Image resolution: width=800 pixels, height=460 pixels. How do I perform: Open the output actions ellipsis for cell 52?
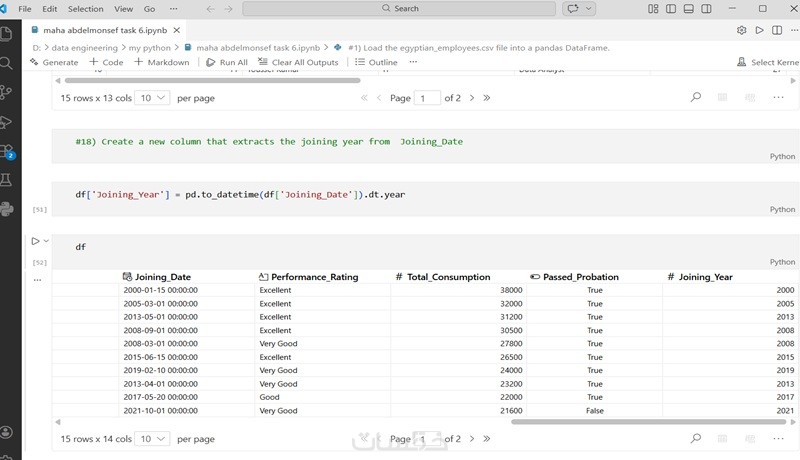(37, 280)
